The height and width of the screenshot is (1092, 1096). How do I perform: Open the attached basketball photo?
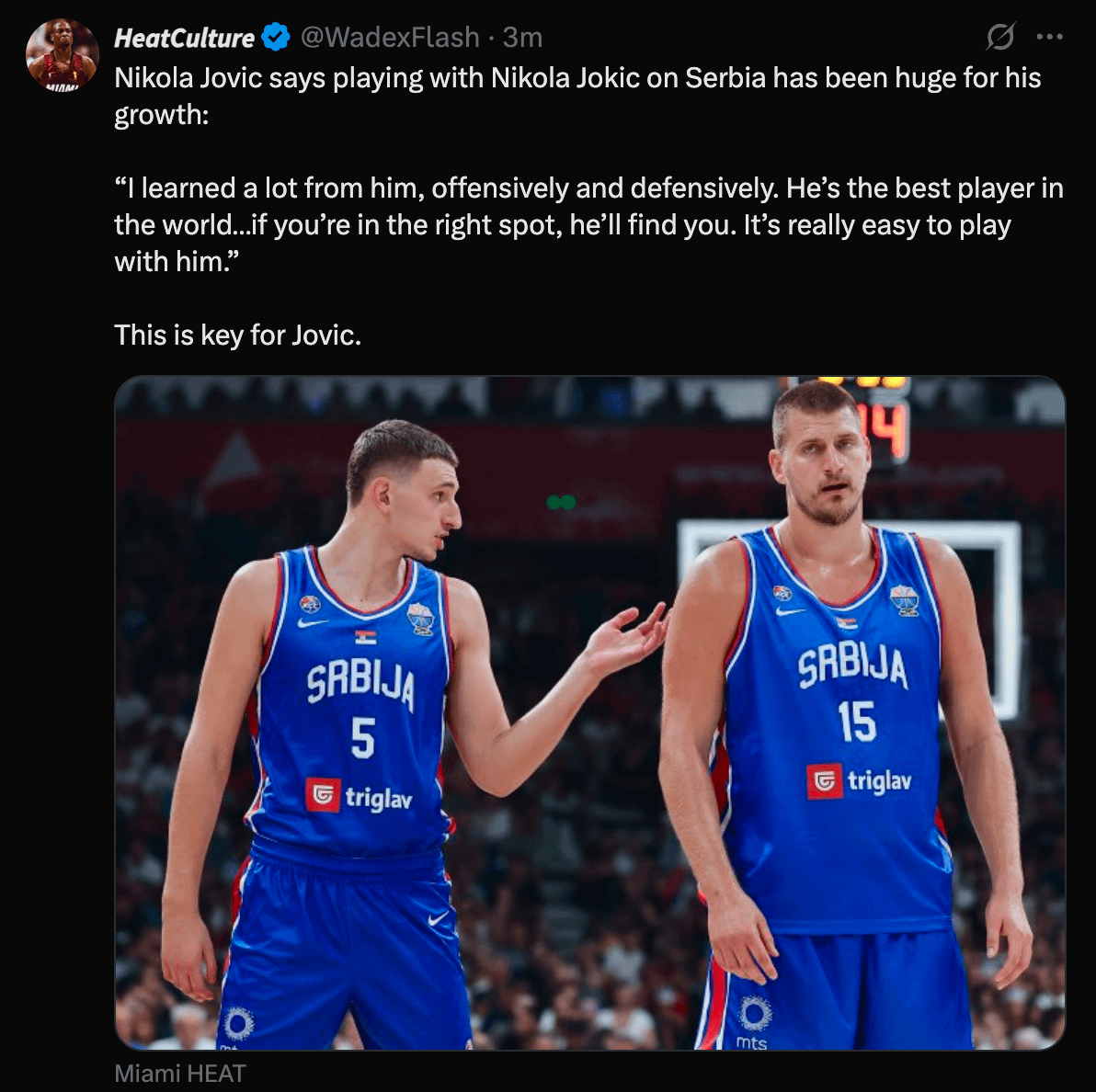click(588, 712)
